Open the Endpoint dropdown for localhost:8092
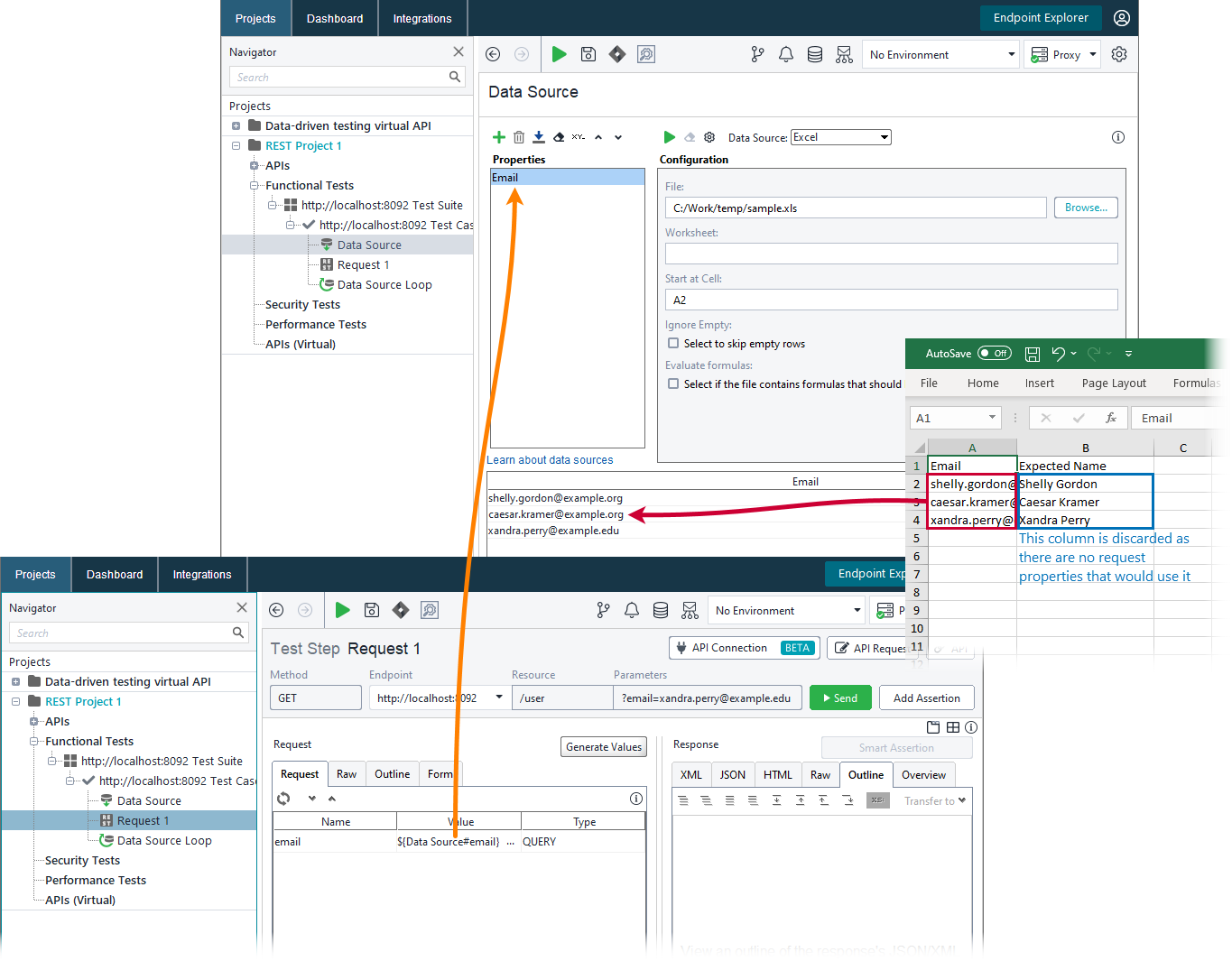 click(x=500, y=697)
